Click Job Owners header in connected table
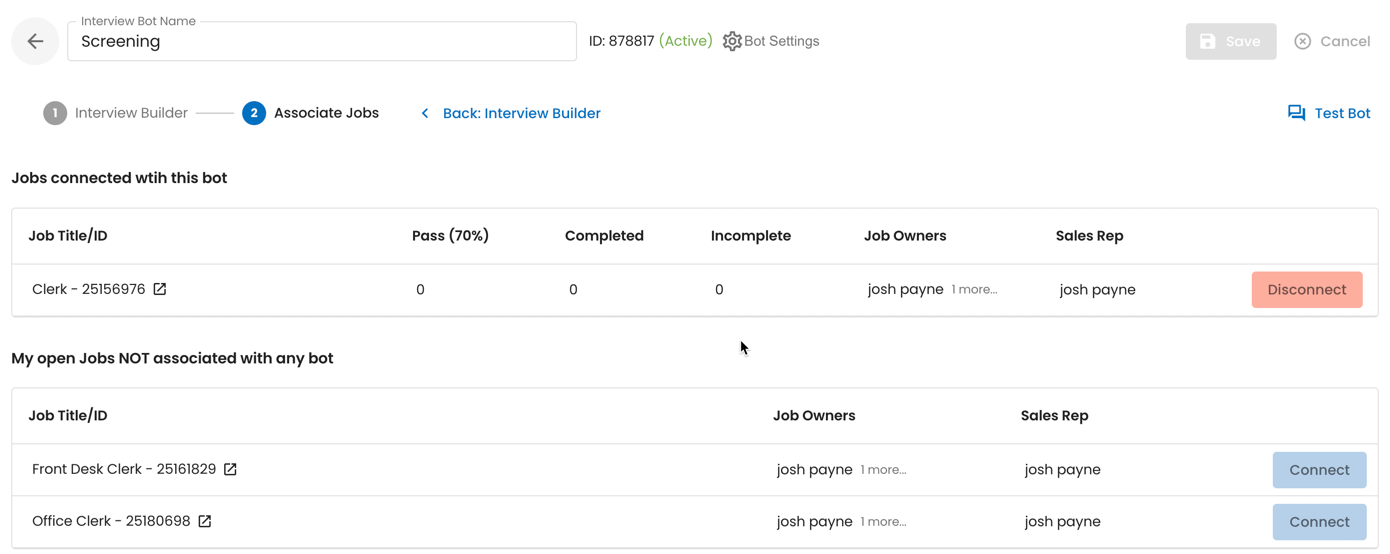This screenshot has height=554, width=1390. point(905,236)
